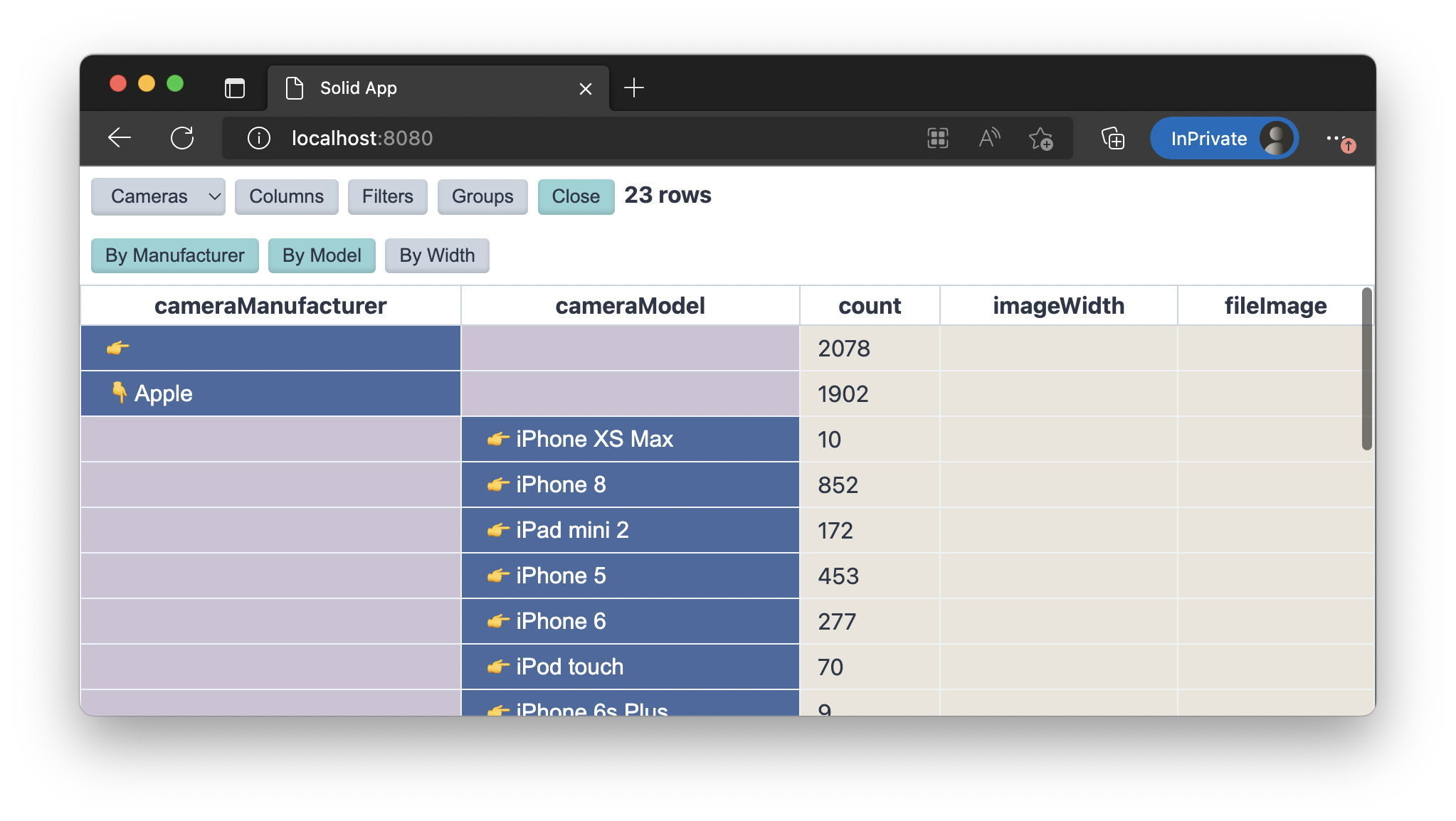The image size is (1456, 821).
Task: Click the cameraModel column header
Action: click(x=630, y=306)
